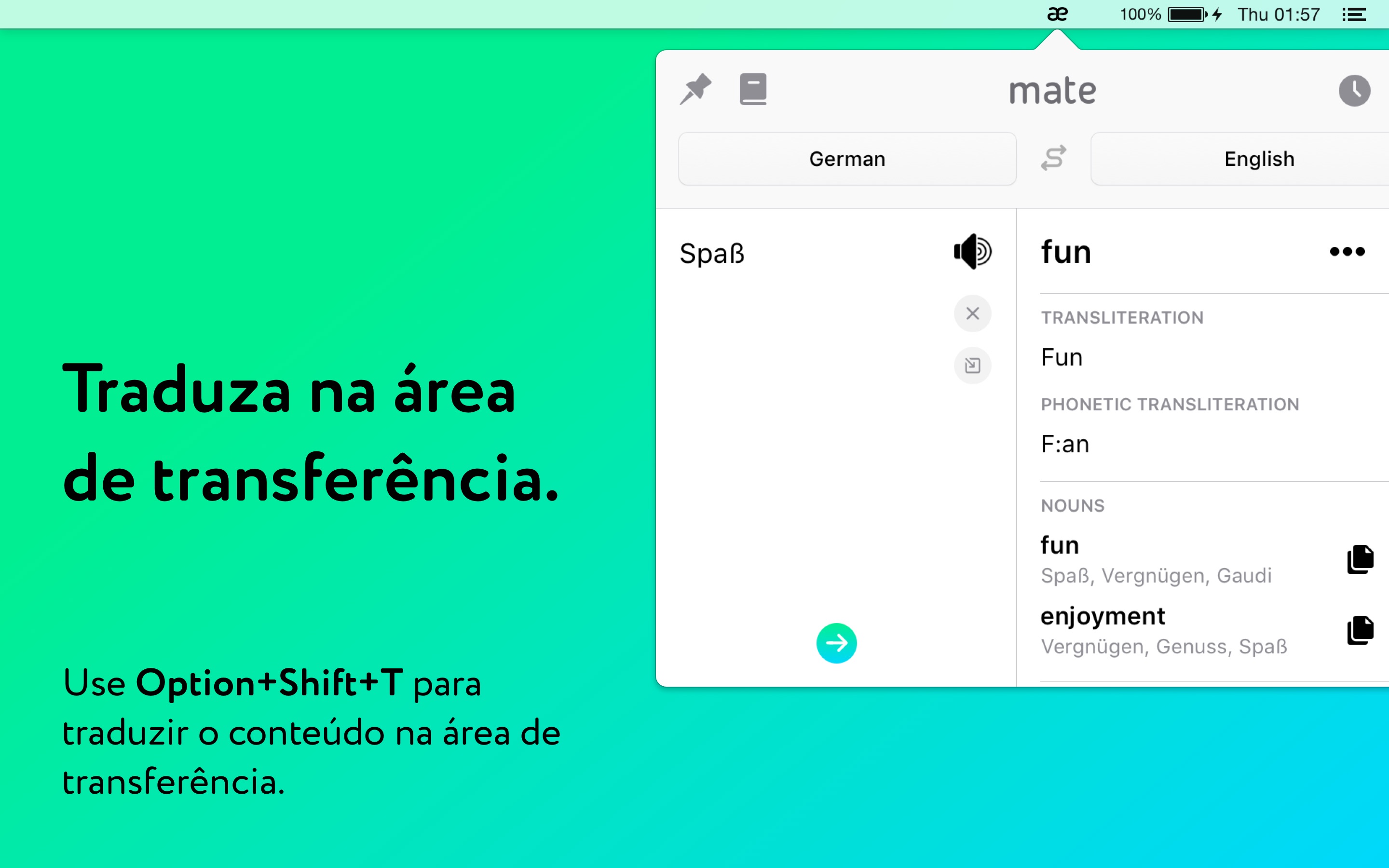Click the copy icon for fun noun

coord(1358,558)
